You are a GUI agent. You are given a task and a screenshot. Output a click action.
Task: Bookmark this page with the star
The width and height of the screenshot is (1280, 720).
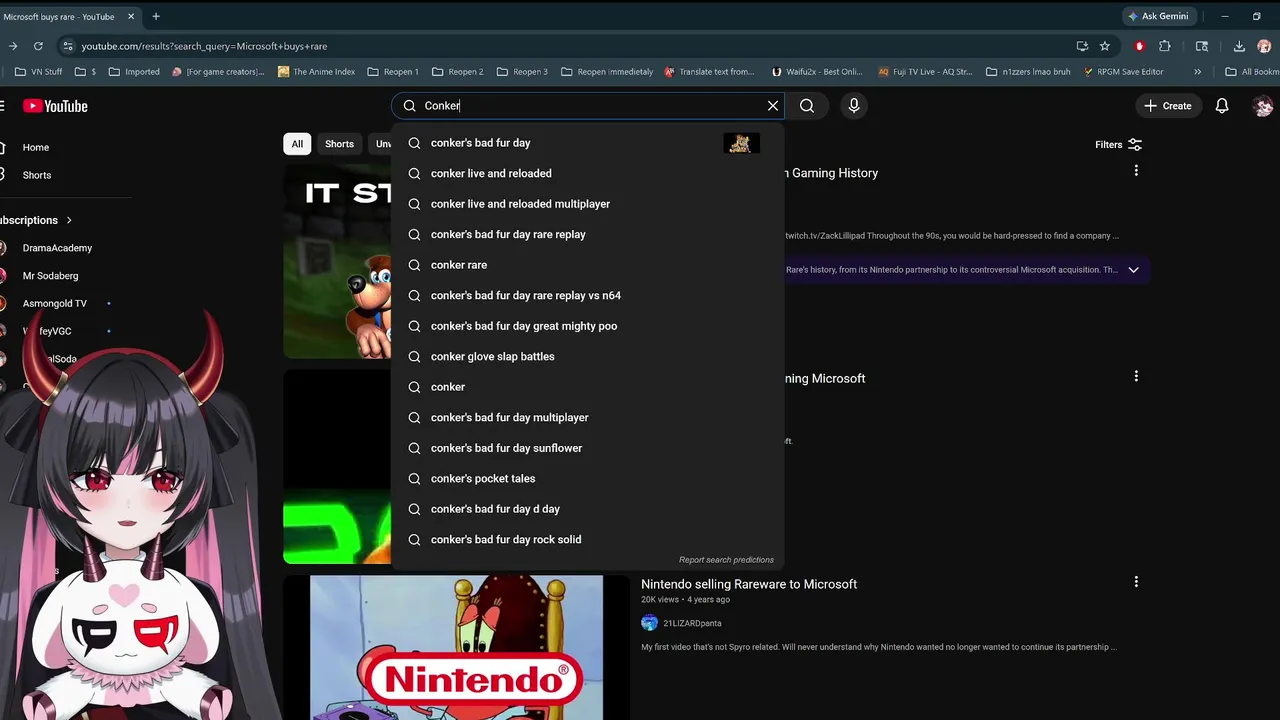pos(1105,46)
